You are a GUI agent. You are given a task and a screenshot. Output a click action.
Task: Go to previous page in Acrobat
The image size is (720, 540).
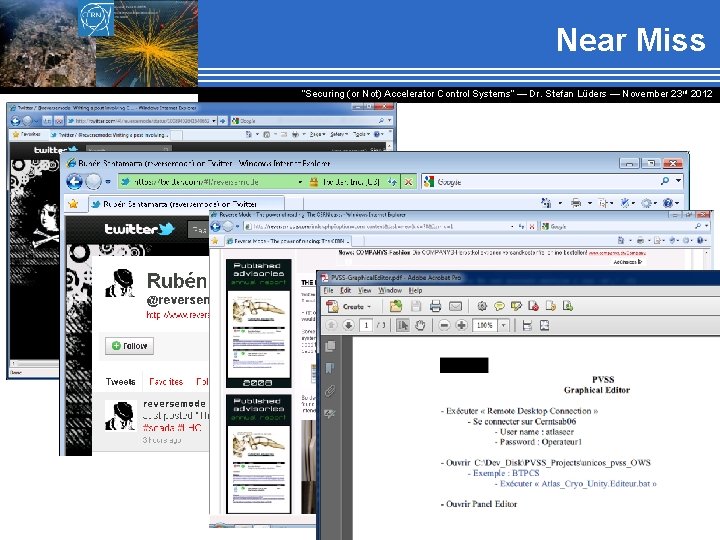(331, 326)
